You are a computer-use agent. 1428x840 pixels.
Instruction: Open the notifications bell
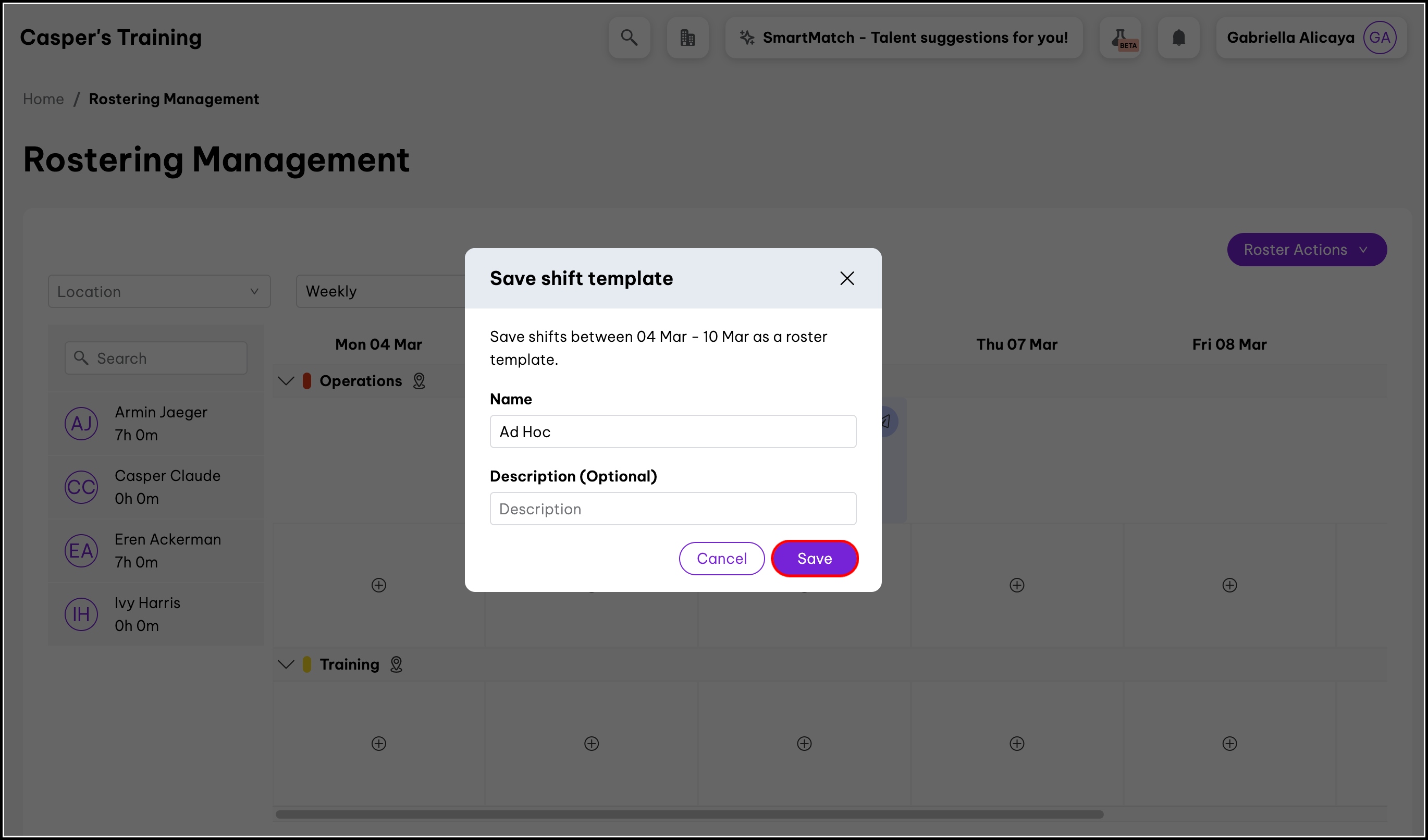click(1179, 38)
